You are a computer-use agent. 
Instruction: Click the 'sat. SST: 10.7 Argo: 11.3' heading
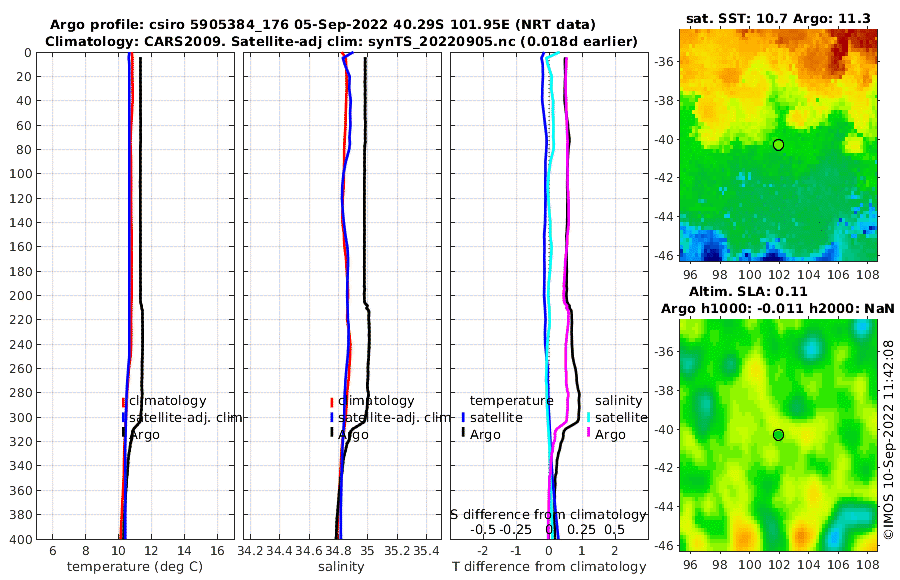click(778, 19)
